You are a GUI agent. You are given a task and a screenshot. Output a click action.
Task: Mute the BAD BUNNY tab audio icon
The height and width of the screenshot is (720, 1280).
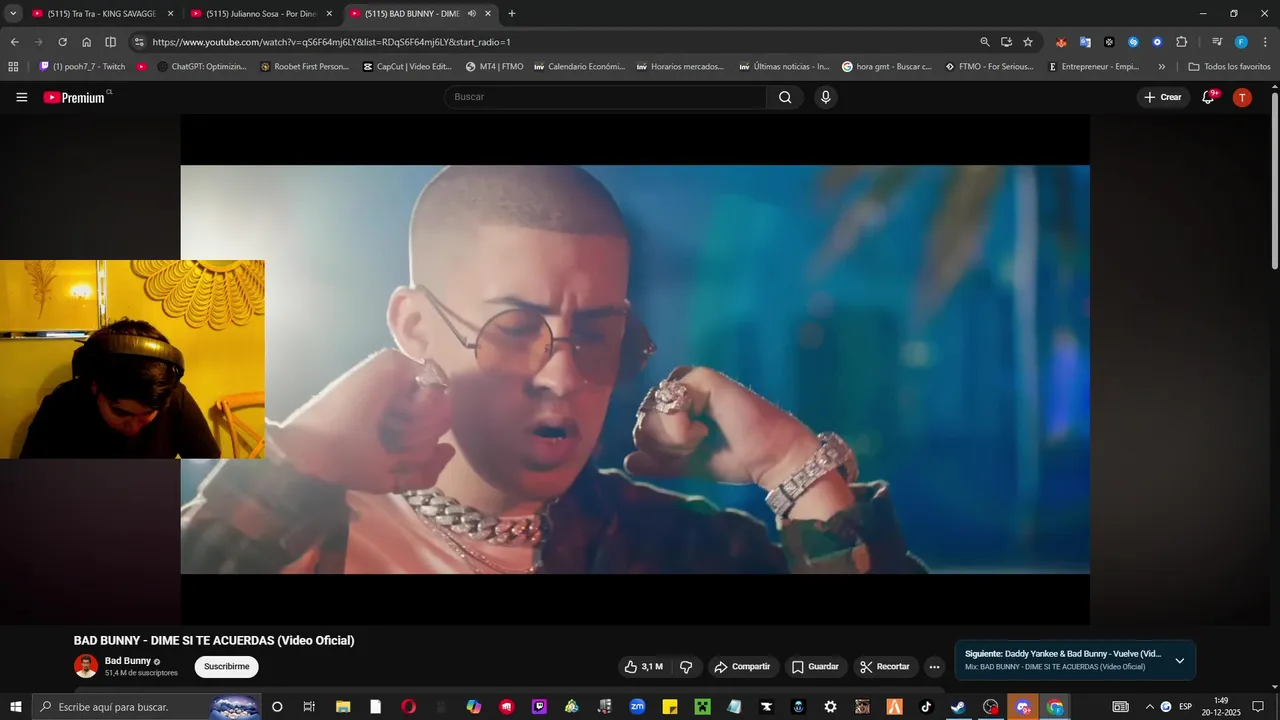(x=471, y=14)
